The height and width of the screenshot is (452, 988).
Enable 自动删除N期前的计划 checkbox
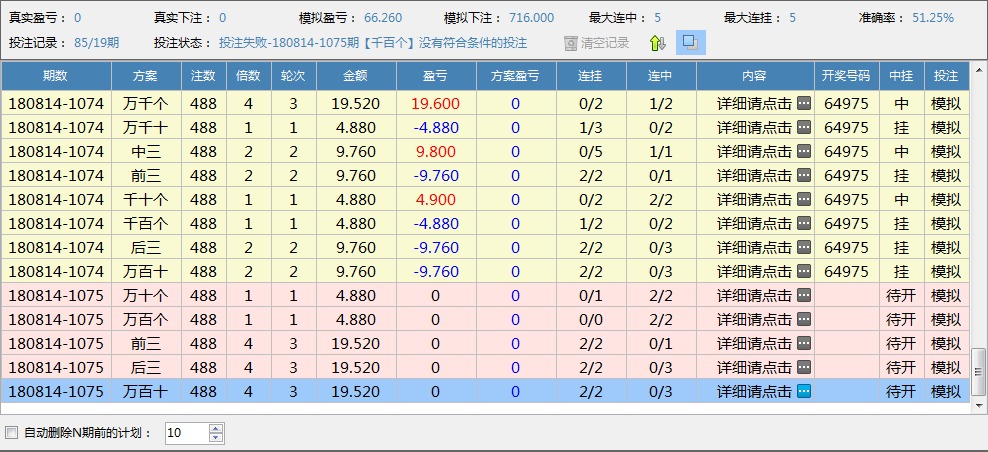(12, 433)
